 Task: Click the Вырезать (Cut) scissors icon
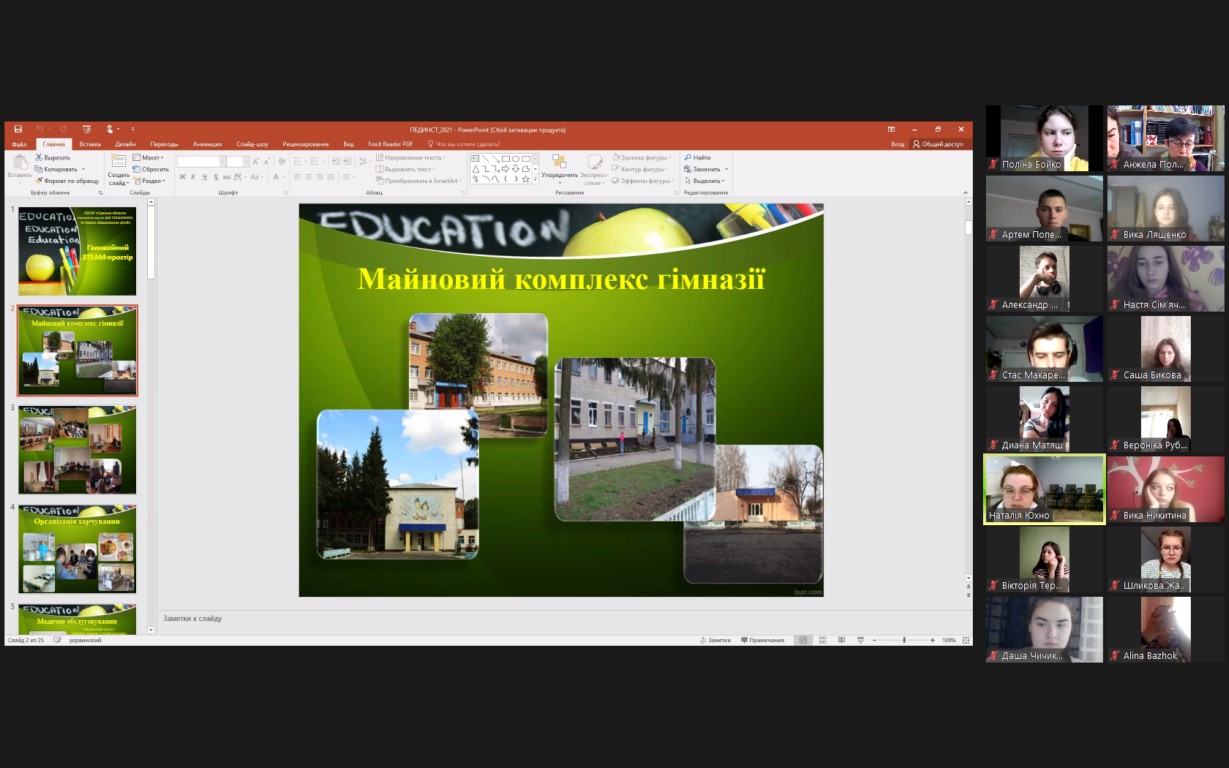coord(39,158)
